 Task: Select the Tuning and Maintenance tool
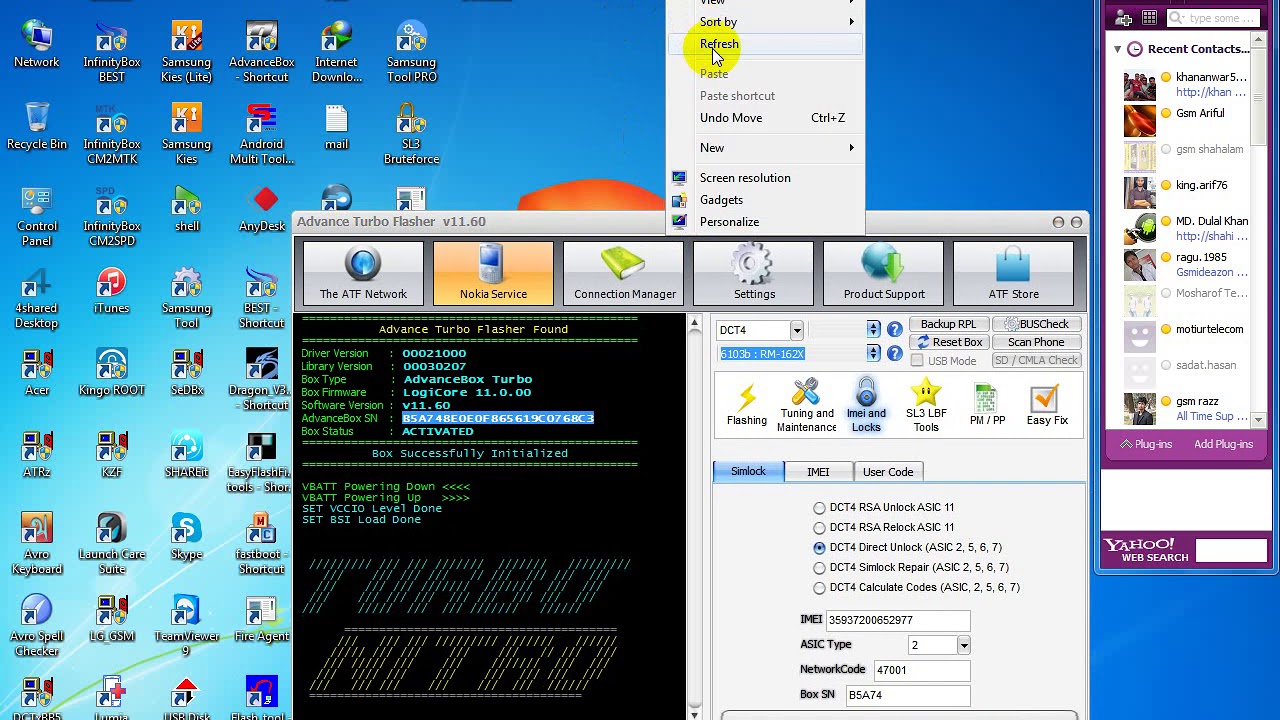[x=806, y=405]
